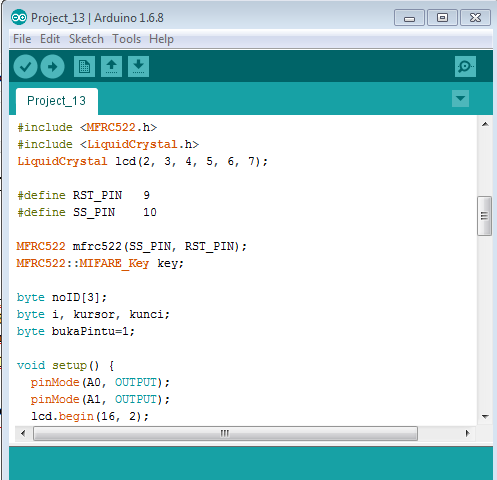Click the vertical scrollbar down arrow
The image size is (497, 480).
coord(485,416)
